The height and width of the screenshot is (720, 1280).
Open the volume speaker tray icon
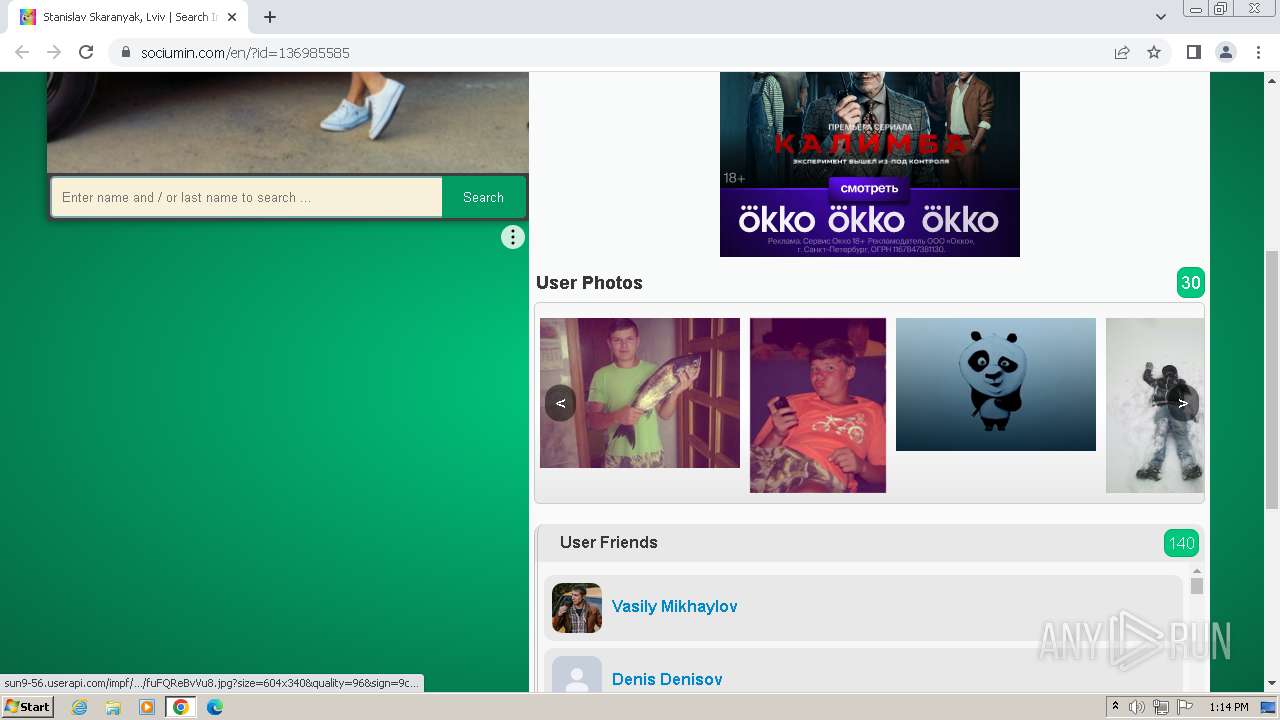1137,707
